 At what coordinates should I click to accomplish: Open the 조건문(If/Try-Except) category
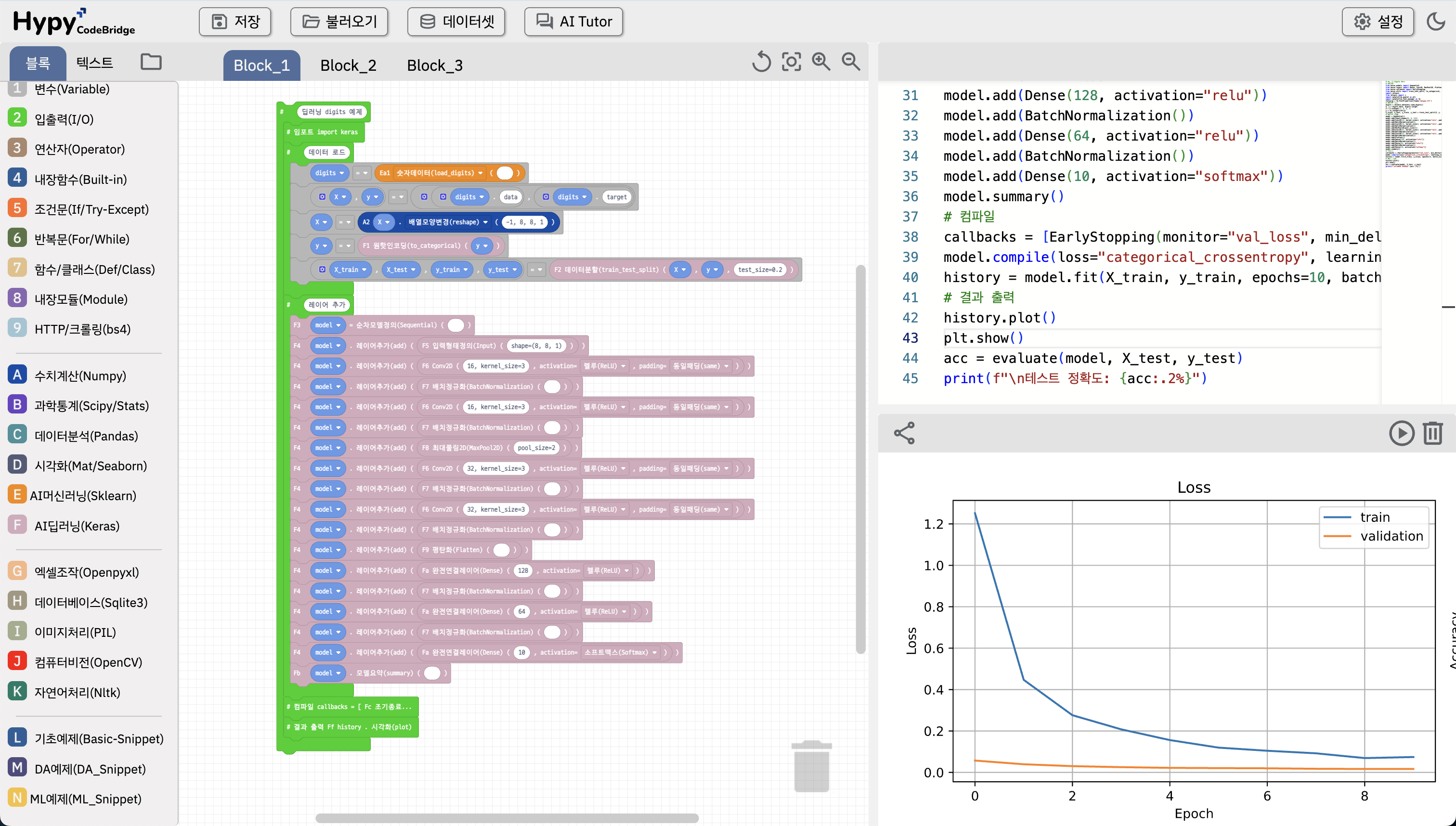click(79, 209)
